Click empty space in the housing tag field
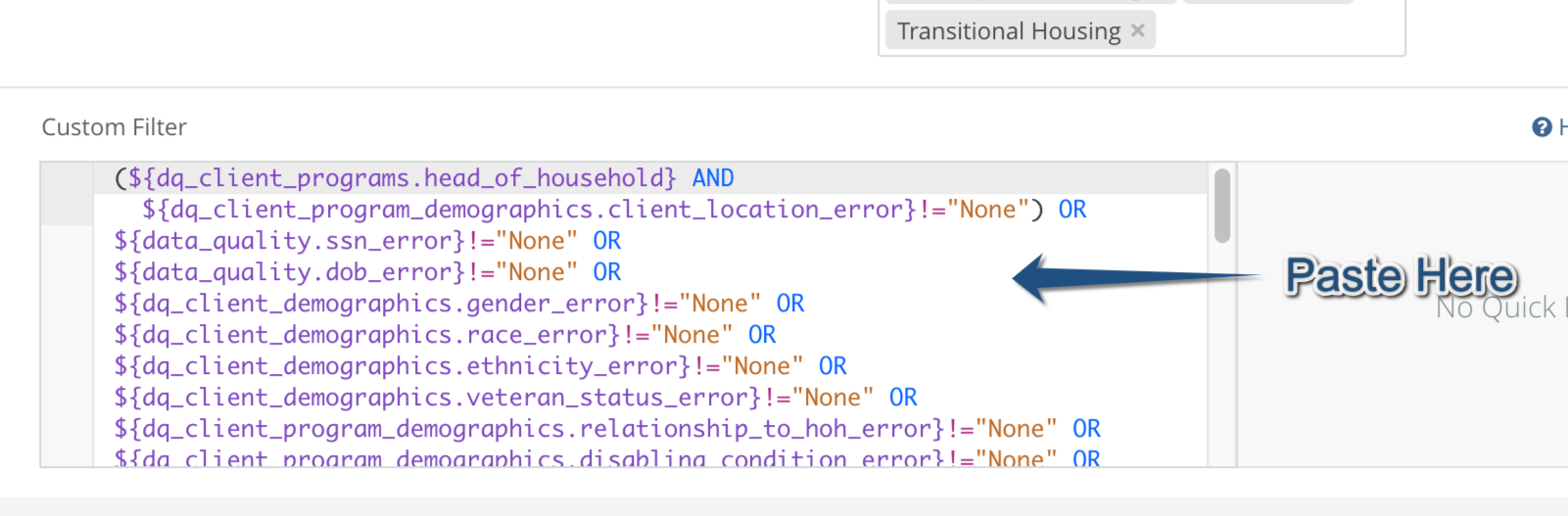This screenshot has height=516, width=1568. 1278,30
